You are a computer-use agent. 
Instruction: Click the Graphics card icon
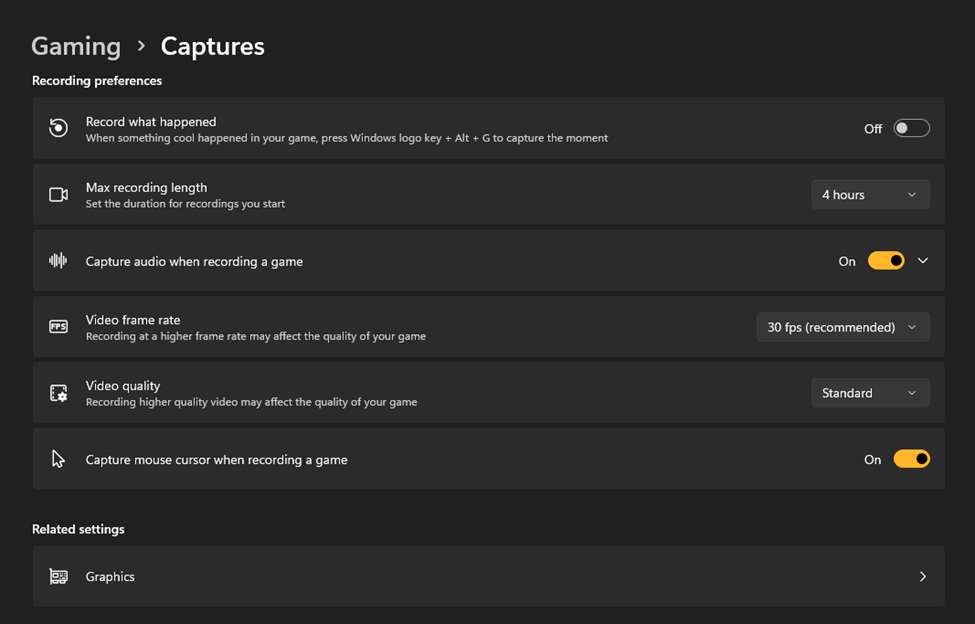[59, 576]
